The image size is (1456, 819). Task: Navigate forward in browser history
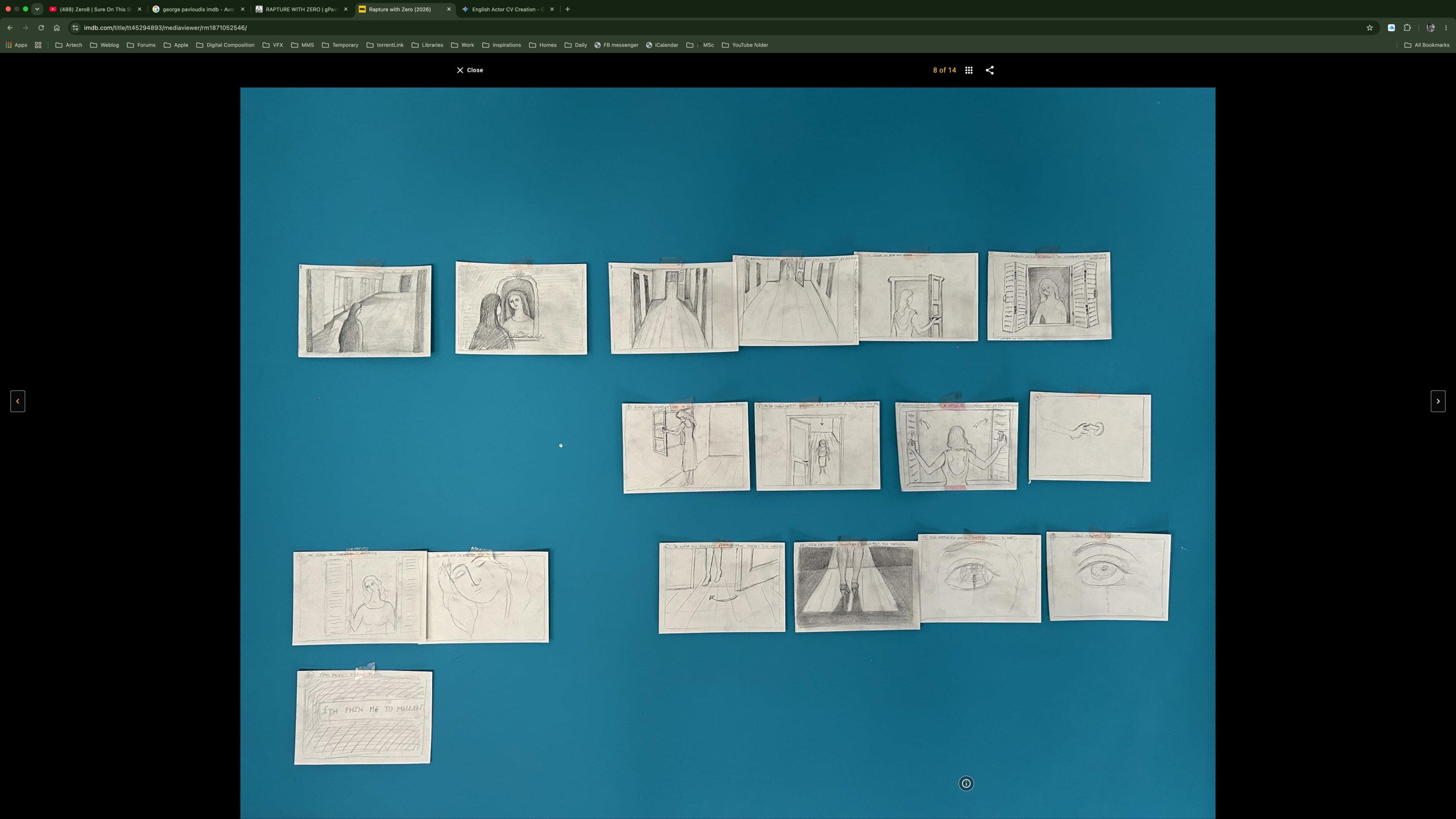tap(25, 28)
